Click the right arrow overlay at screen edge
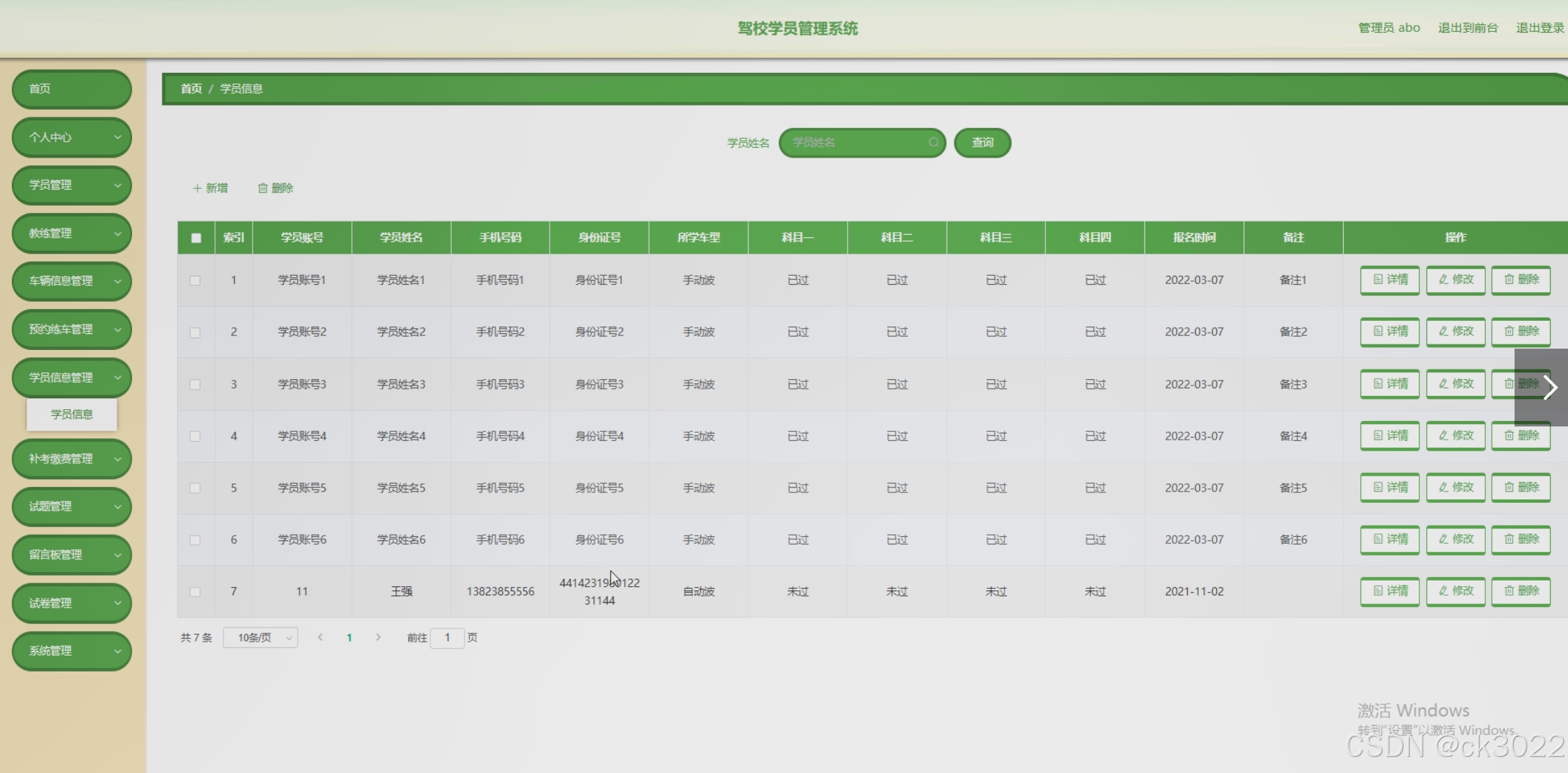The height and width of the screenshot is (773, 1568). coord(1550,388)
